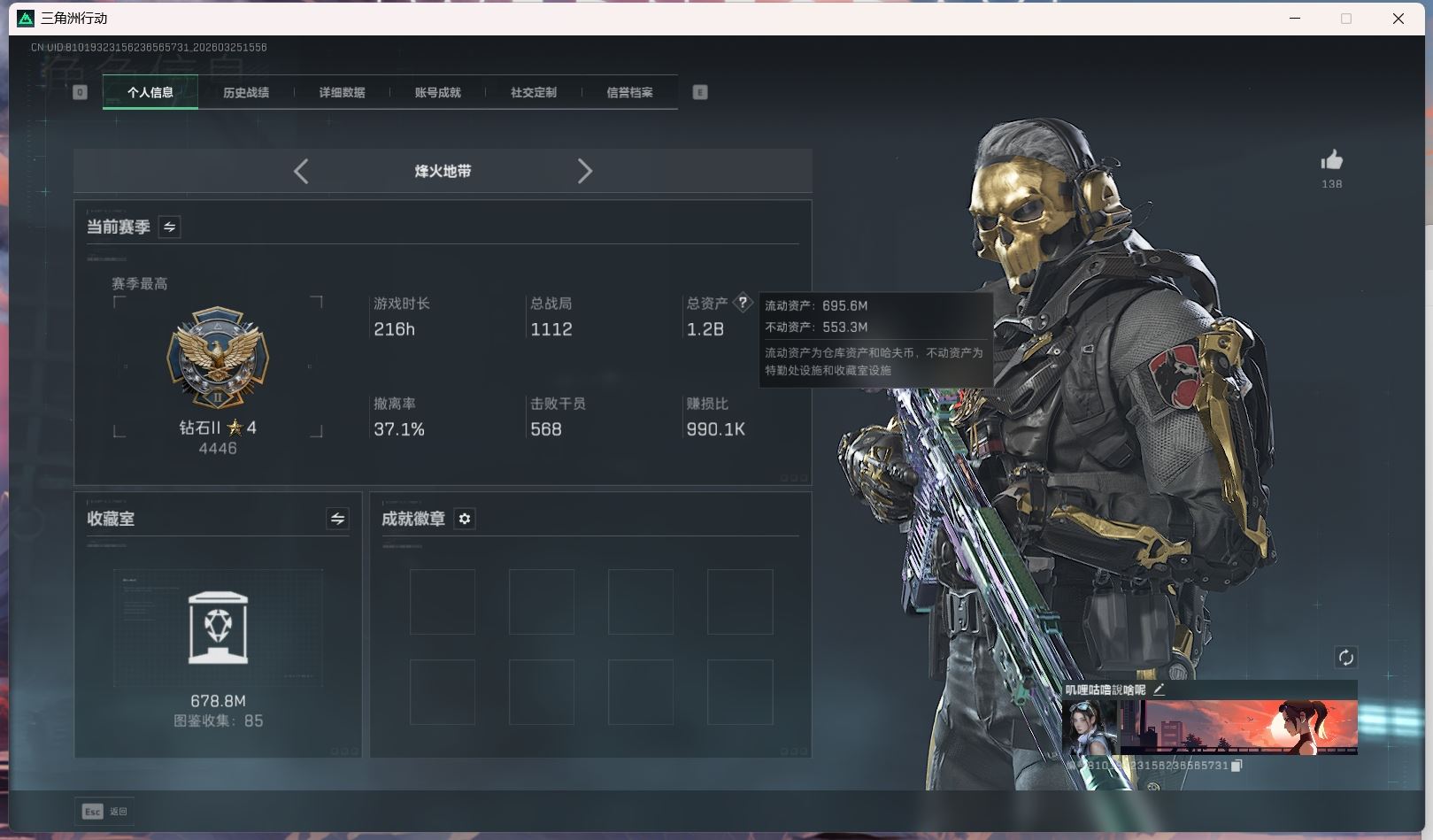This screenshot has width=1433, height=840.
Task: Copy the UID with the copy icon
Action: click(x=1237, y=766)
